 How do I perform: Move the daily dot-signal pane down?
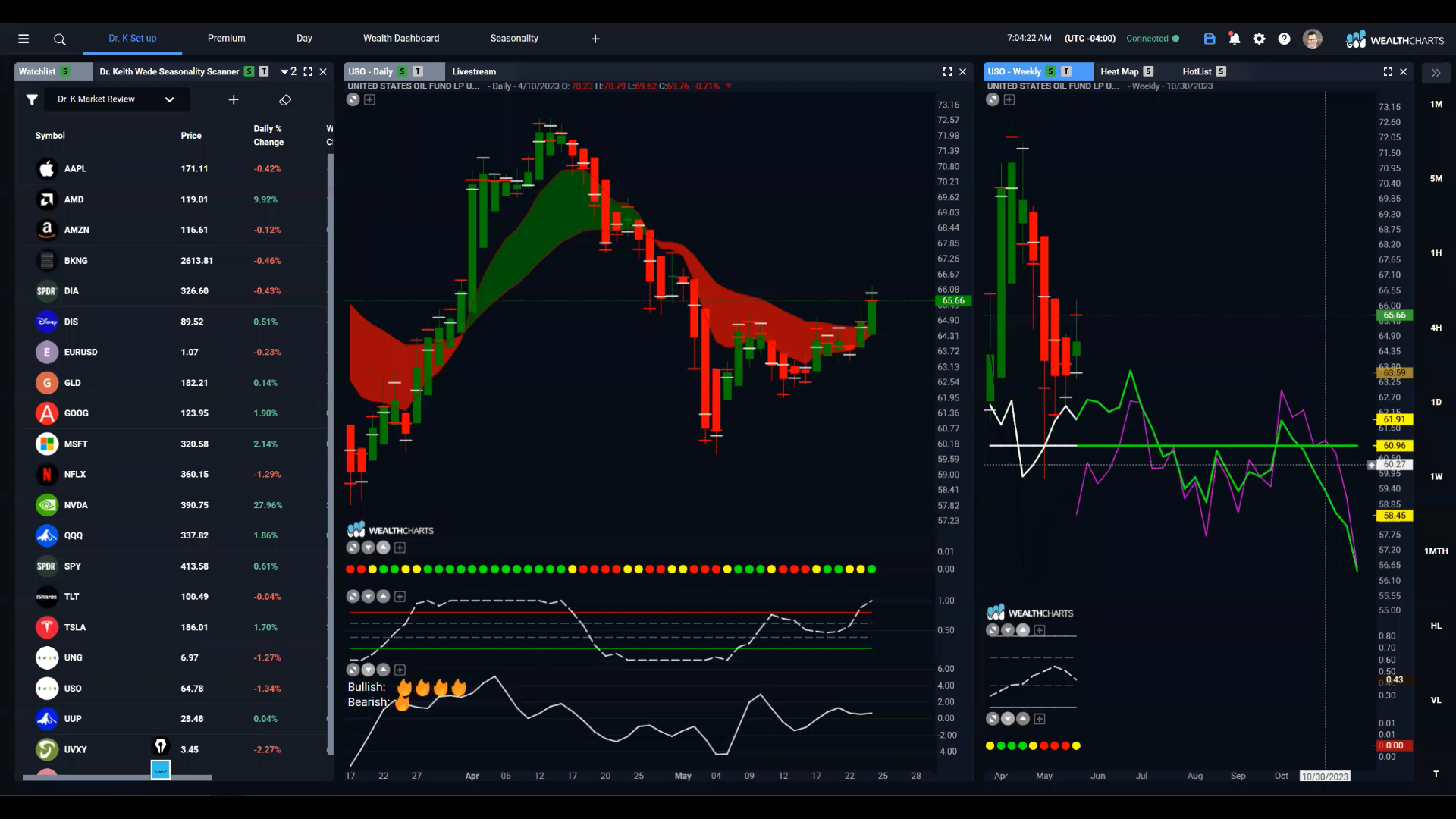click(369, 548)
